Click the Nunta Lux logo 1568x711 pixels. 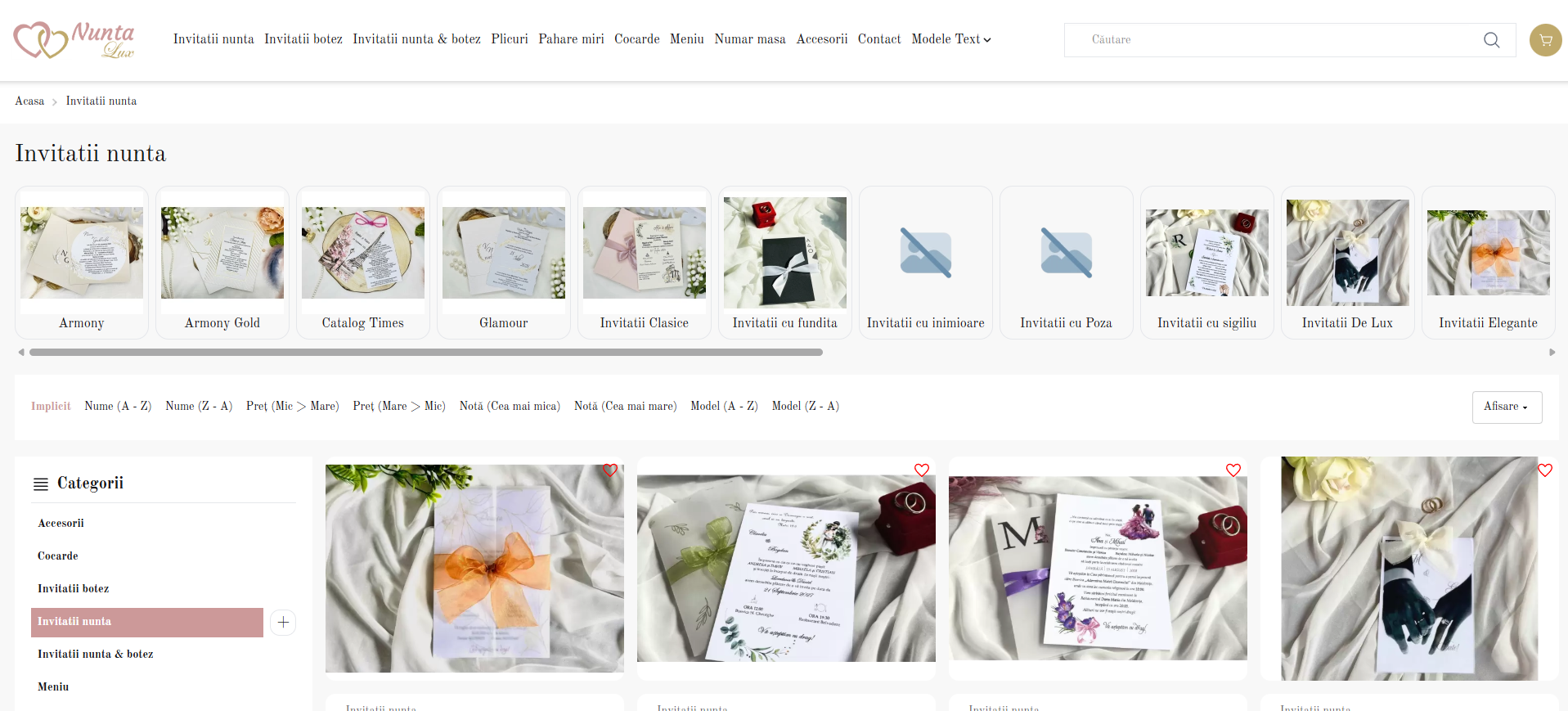click(74, 40)
